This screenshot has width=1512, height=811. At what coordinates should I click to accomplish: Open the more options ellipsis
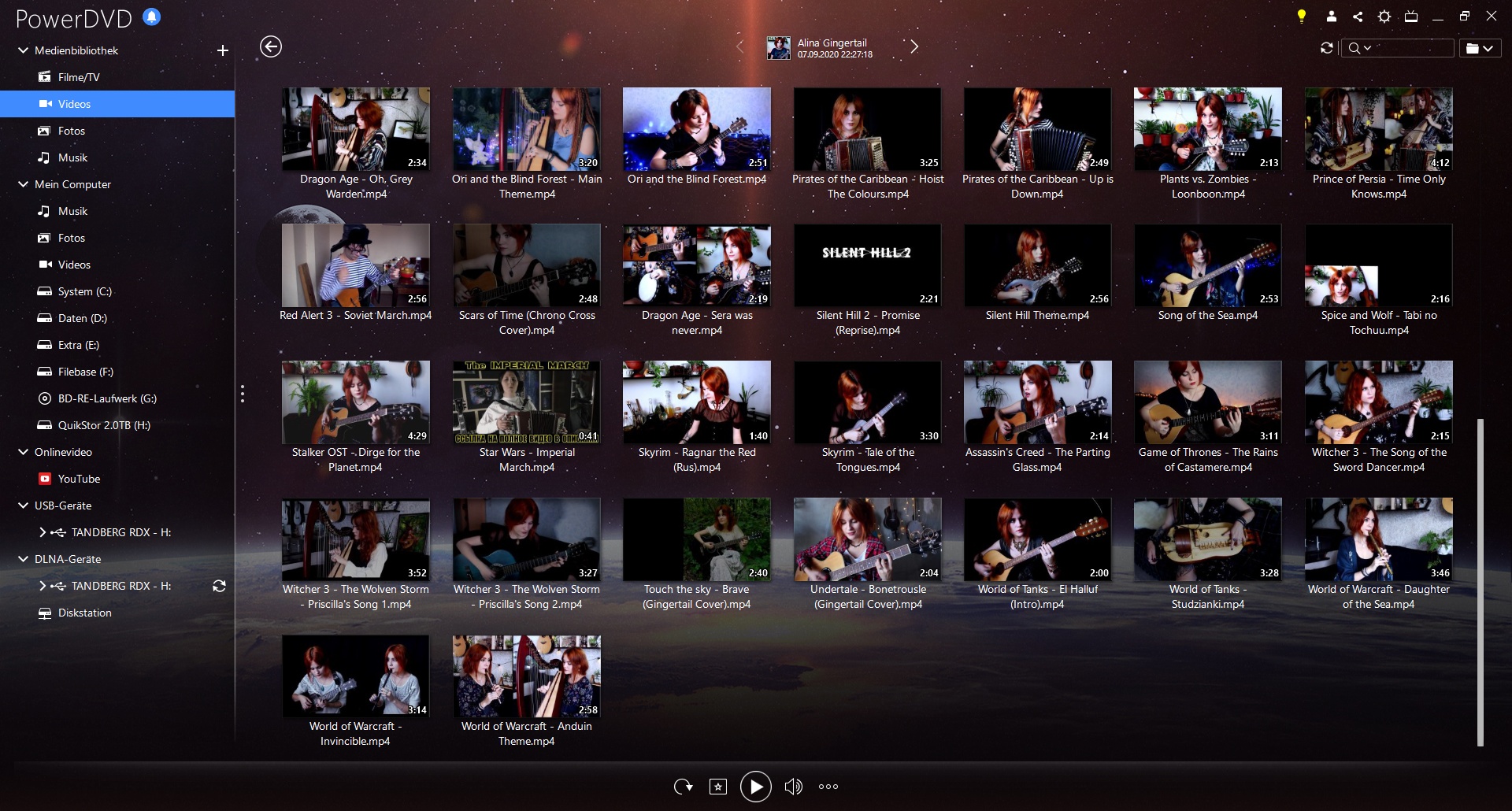828,787
